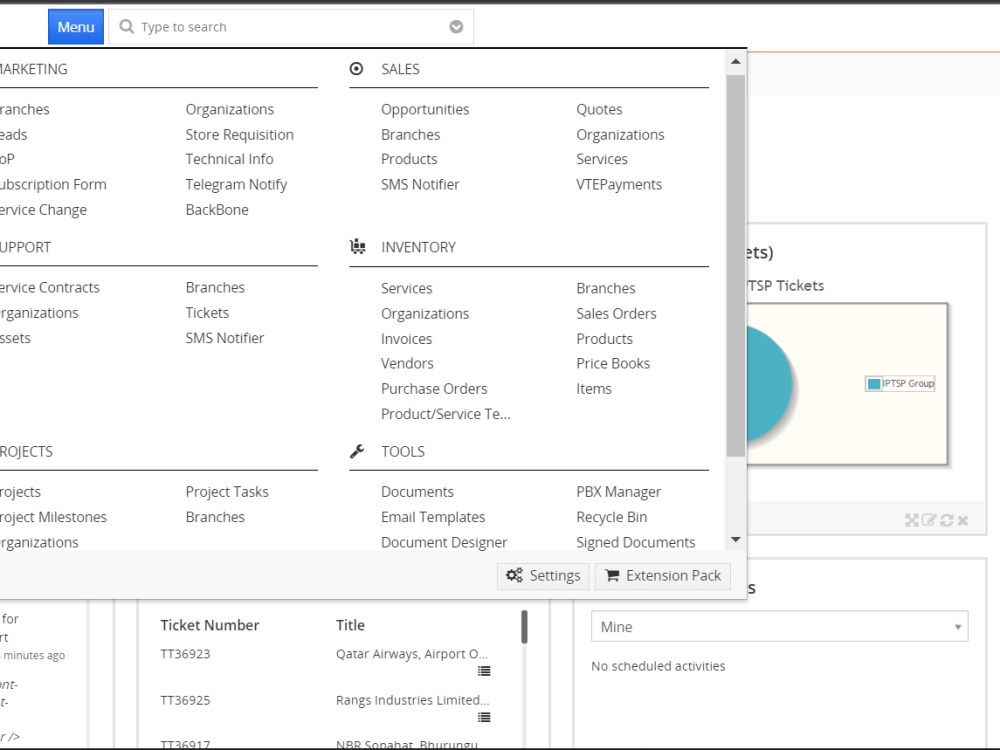The height and width of the screenshot is (750, 1000).
Task: Open Email Templates under Tools
Action: [432, 517]
